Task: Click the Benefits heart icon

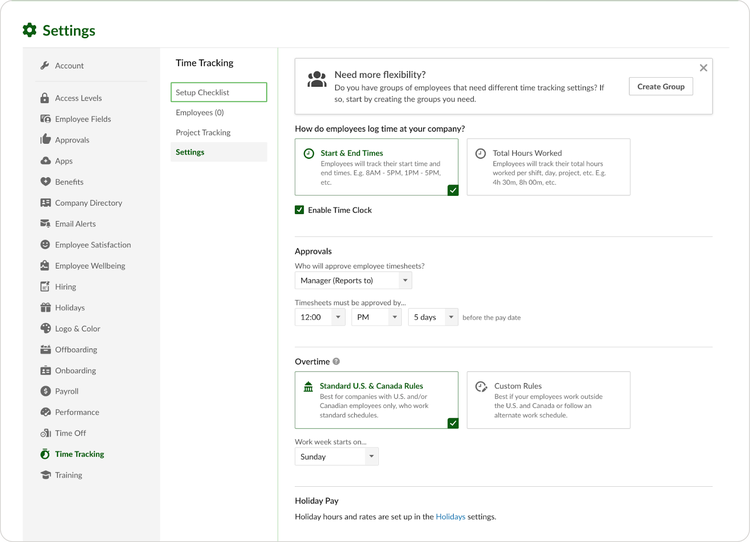Action: (x=45, y=182)
